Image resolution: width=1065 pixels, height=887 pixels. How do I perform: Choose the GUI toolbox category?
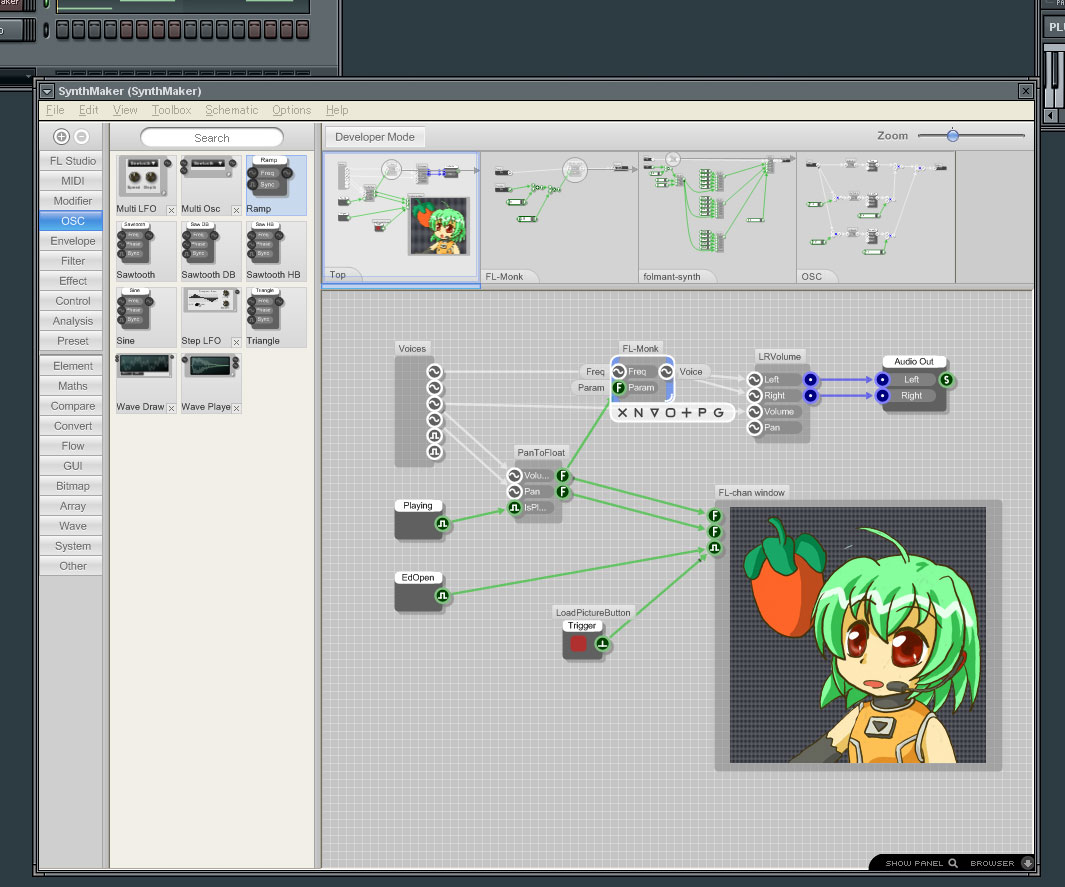point(71,466)
